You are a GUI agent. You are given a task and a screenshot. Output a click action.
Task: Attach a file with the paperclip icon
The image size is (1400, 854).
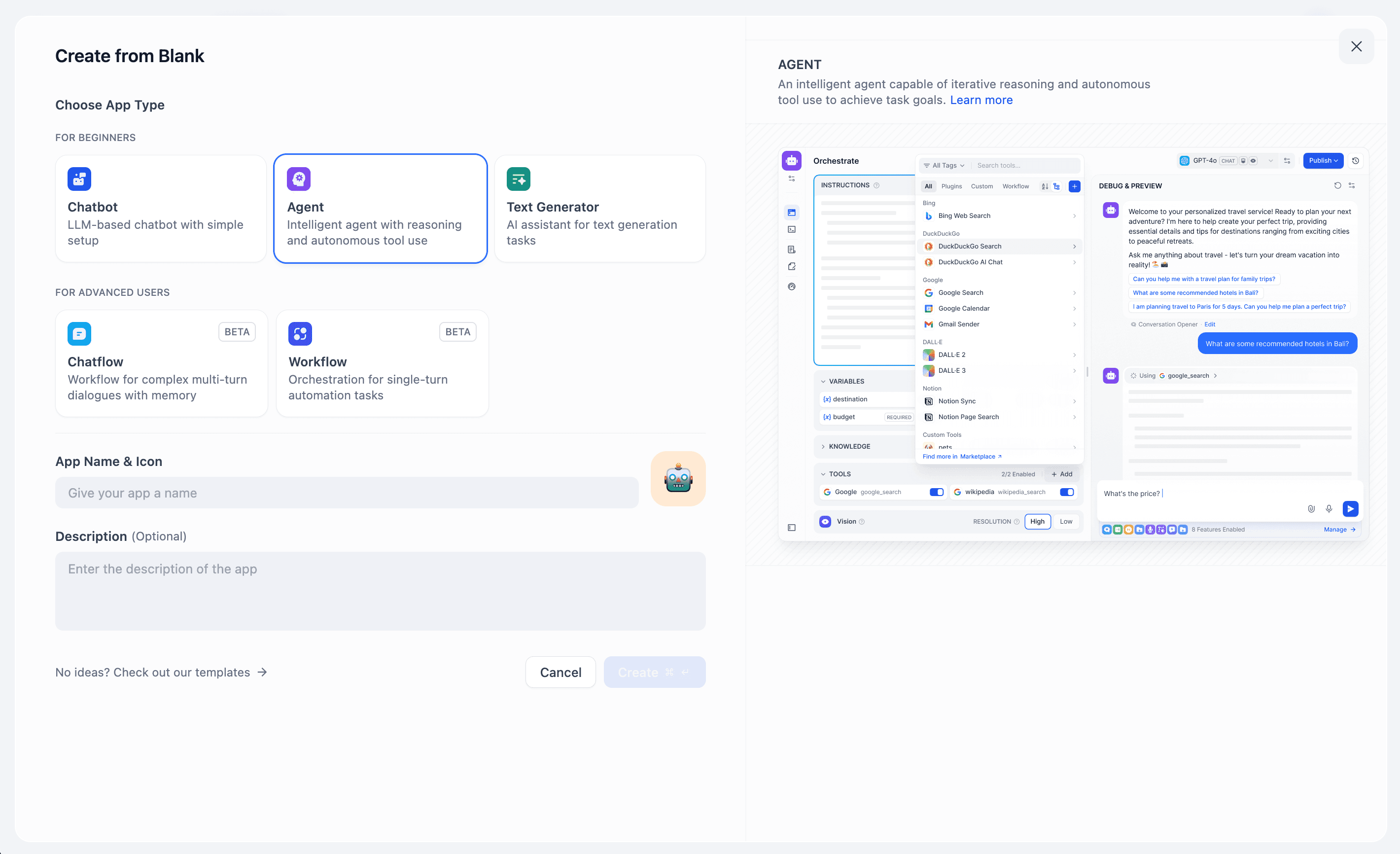click(x=1311, y=508)
